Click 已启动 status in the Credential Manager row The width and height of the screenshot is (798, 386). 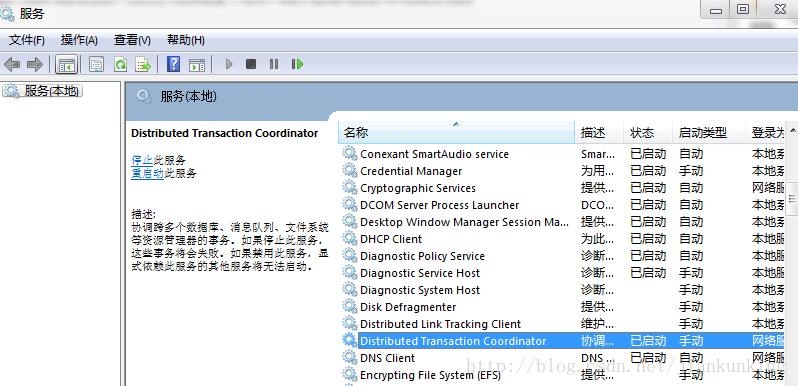click(x=648, y=171)
